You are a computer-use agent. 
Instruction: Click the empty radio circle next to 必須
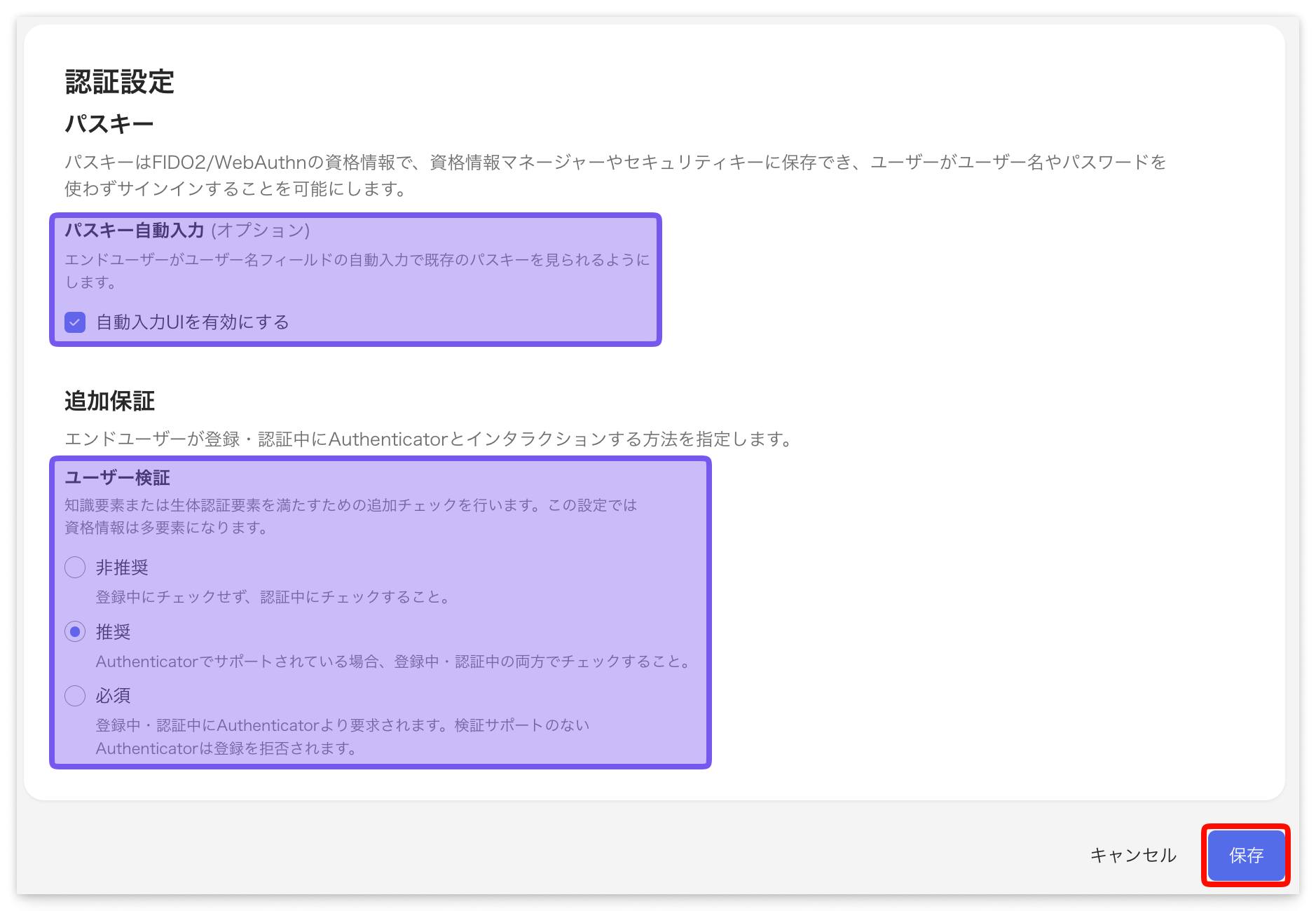click(x=74, y=695)
